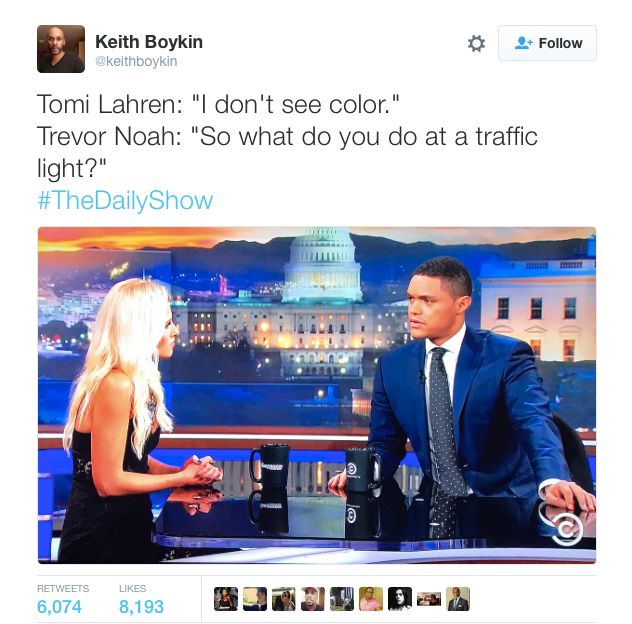The width and height of the screenshot is (632, 624).
Task: Click the fifth liker avatar showing a window
Action: (x=342, y=599)
